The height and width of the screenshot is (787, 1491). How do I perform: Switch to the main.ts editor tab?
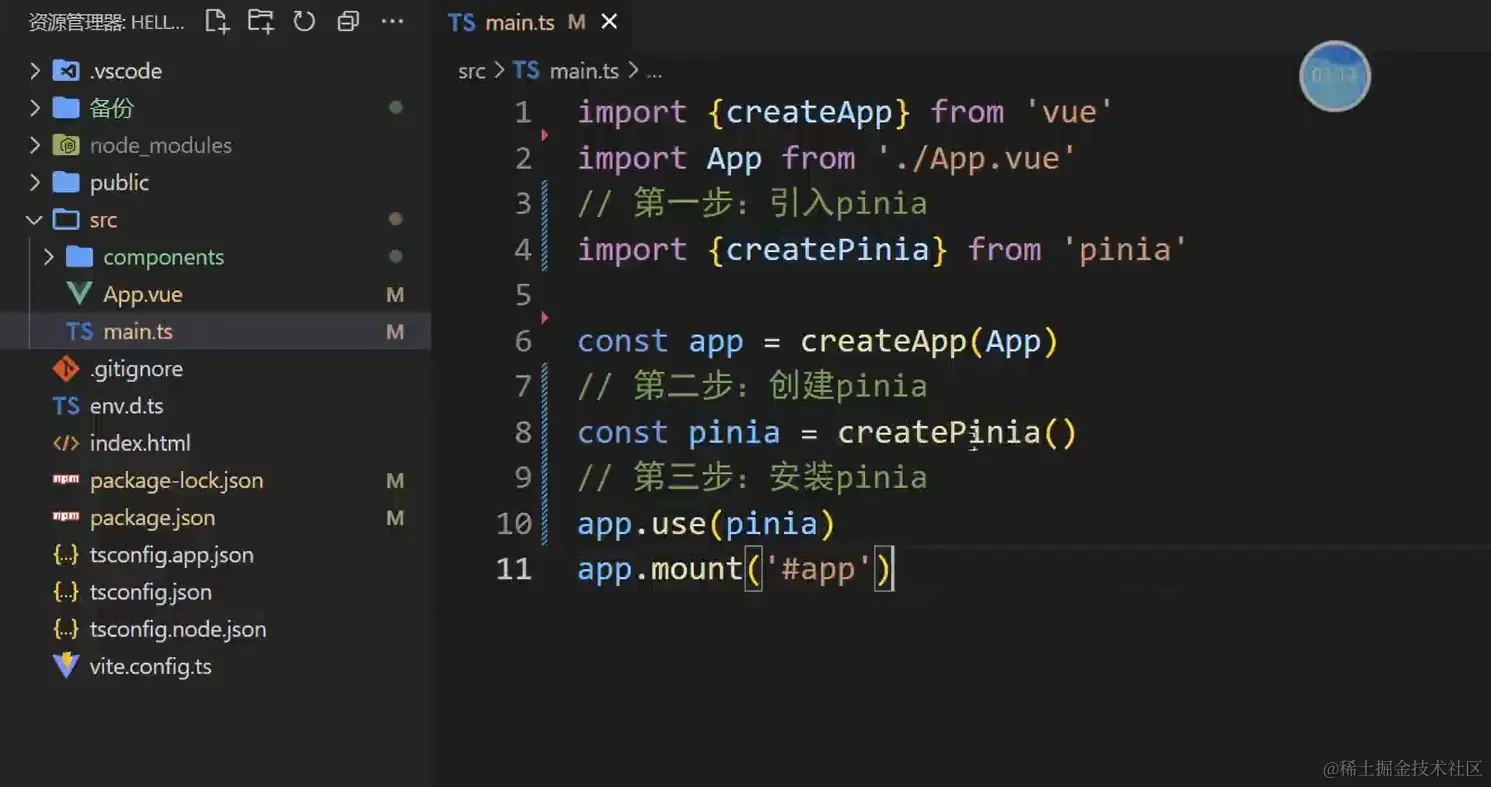point(532,22)
